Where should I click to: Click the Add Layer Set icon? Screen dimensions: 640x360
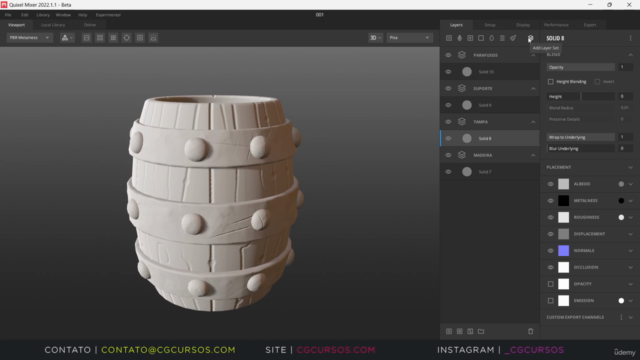click(530, 38)
